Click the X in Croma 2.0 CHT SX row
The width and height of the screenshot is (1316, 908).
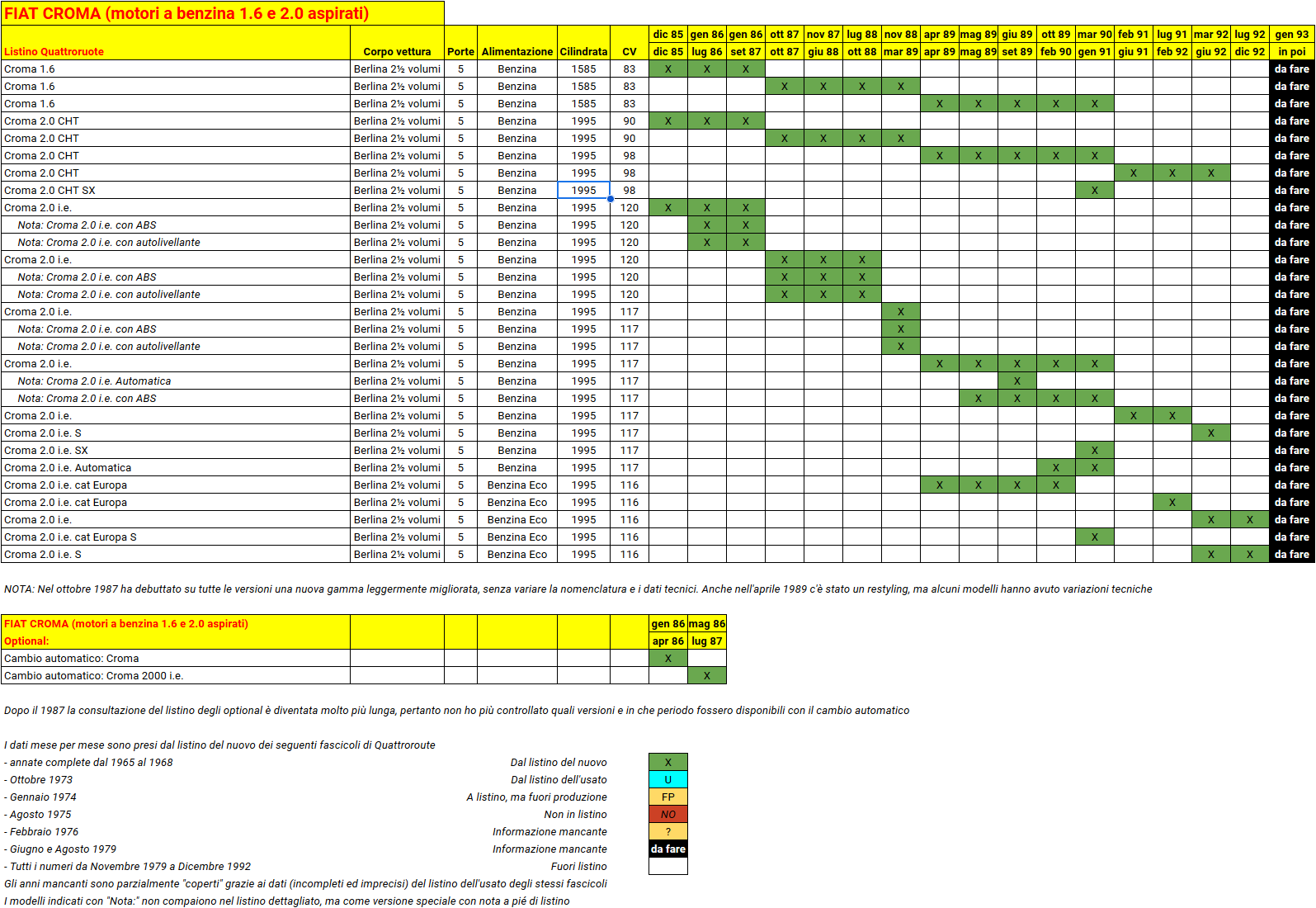pyautogui.click(x=1095, y=190)
